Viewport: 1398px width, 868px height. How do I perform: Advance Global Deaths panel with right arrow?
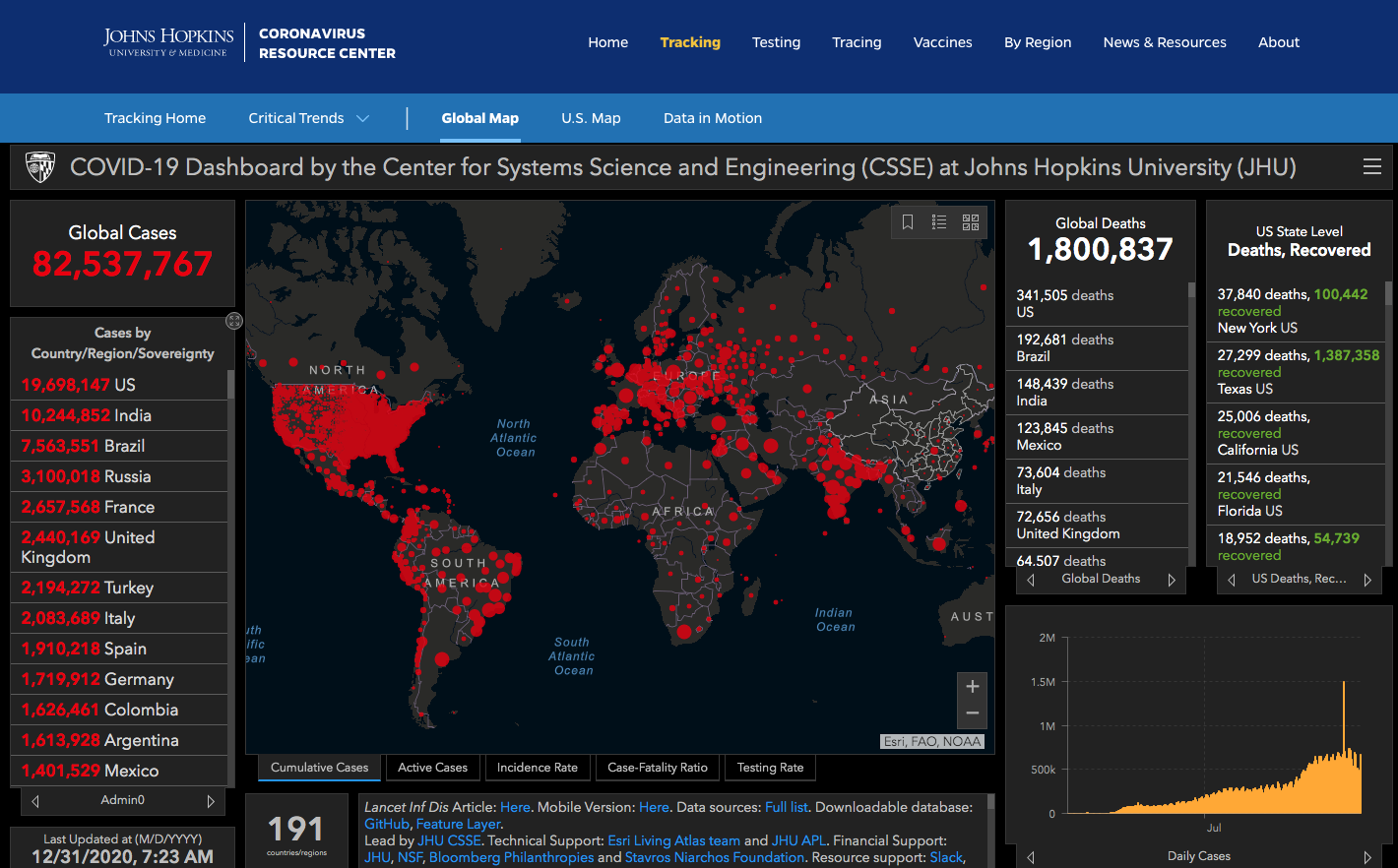[x=1172, y=580]
